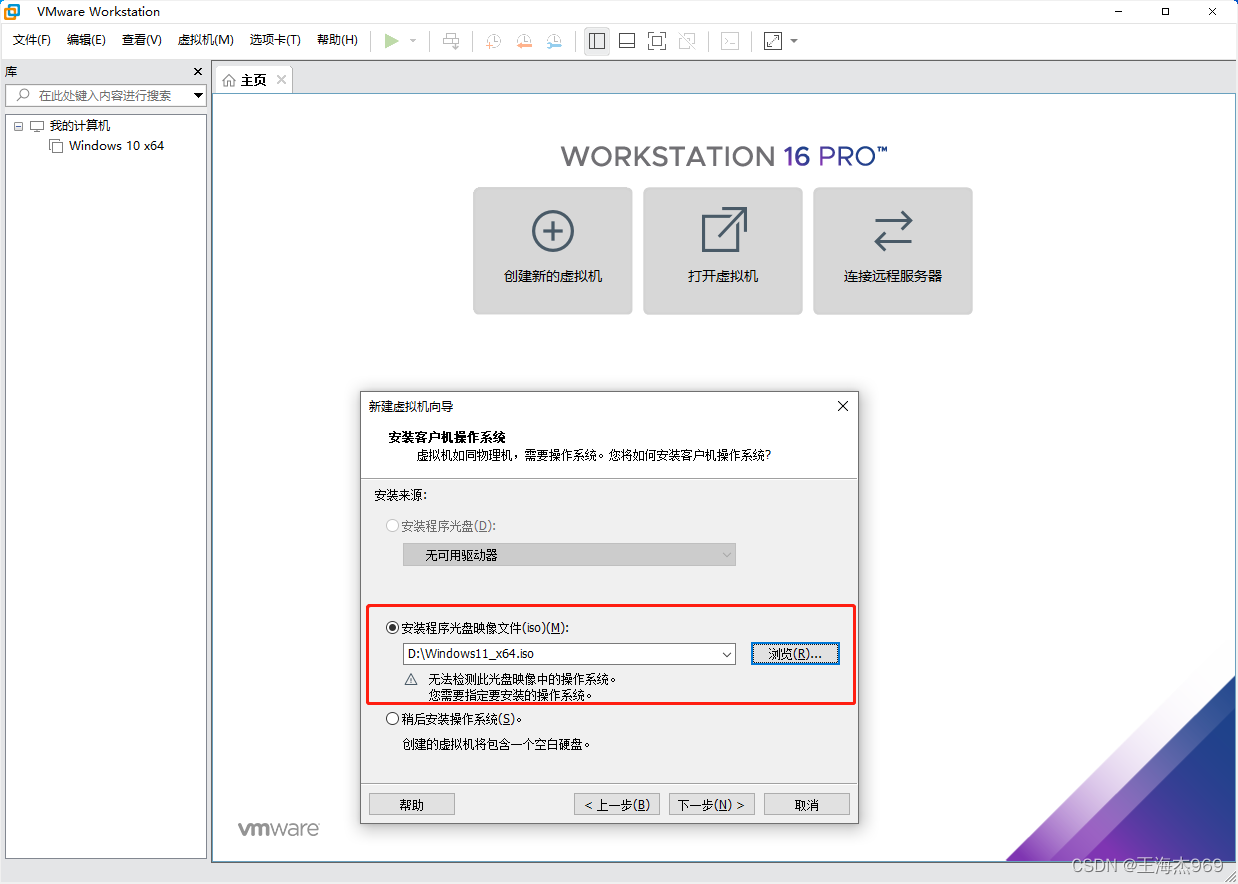This screenshot has height=884, width=1238.
Task: Click the WORKSTATION 16 PRO heading
Action: point(724,156)
